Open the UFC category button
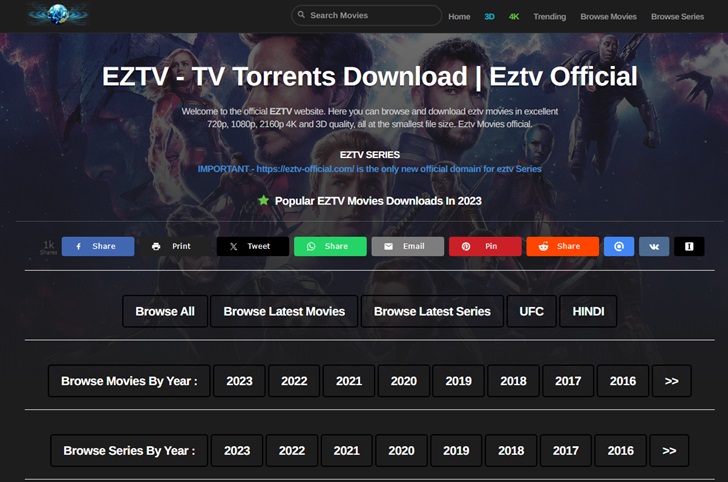Screen dimensions: 728x482 coord(531,311)
